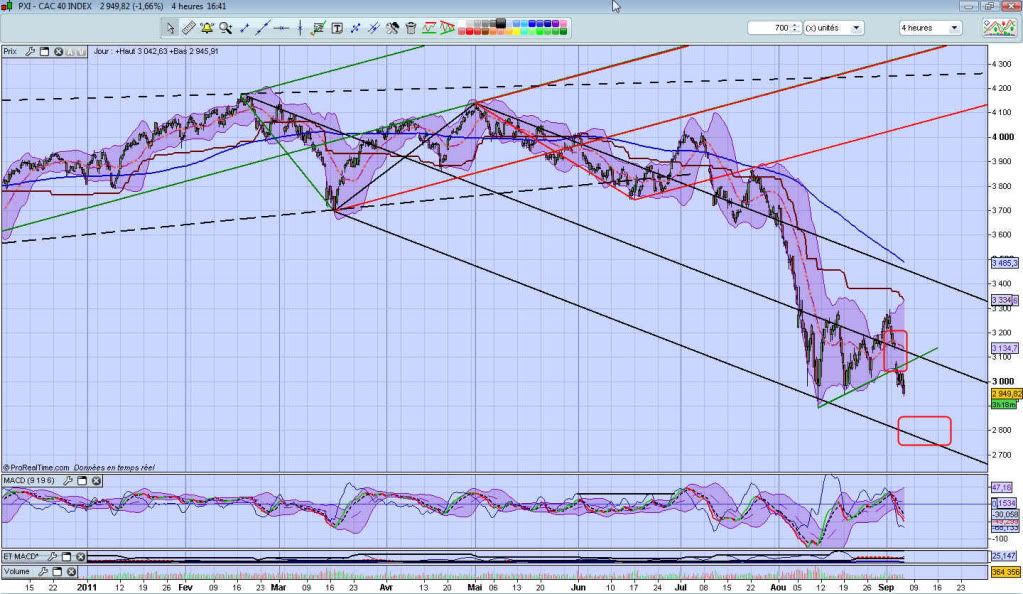Viewport: 1023px width, 594px height.
Task: Close the Volume indicator panel
Action: pyautogui.click(x=72, y=571)
